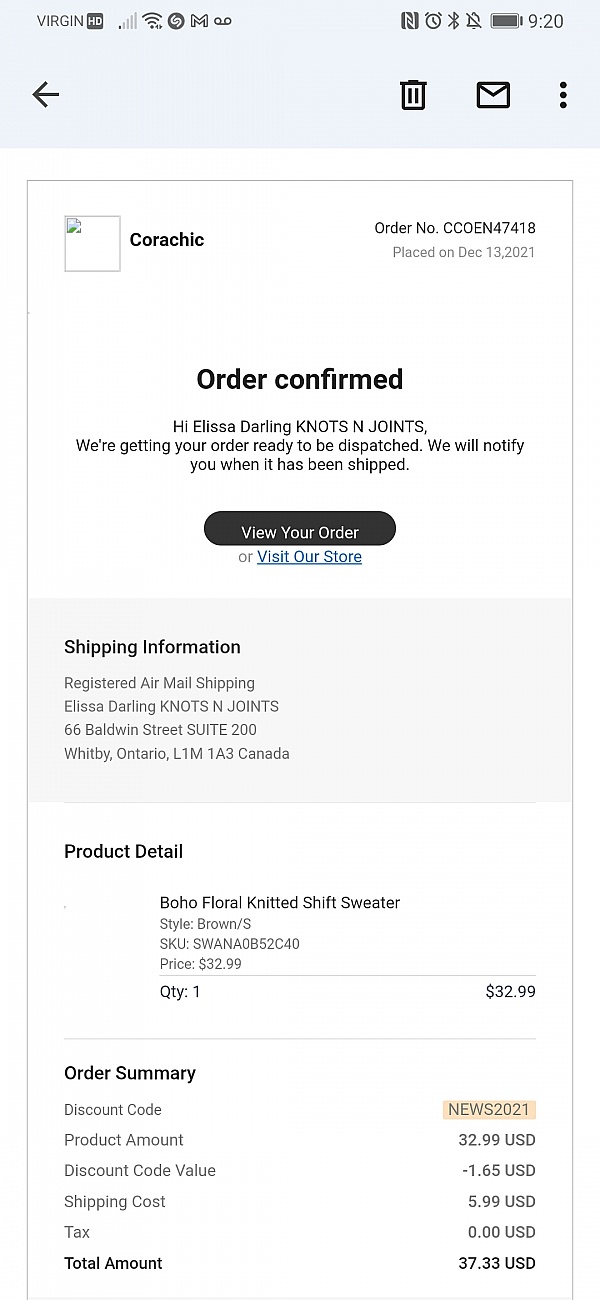Open the Visit Our Store link

pyautogui.click(x=309, y=557)
